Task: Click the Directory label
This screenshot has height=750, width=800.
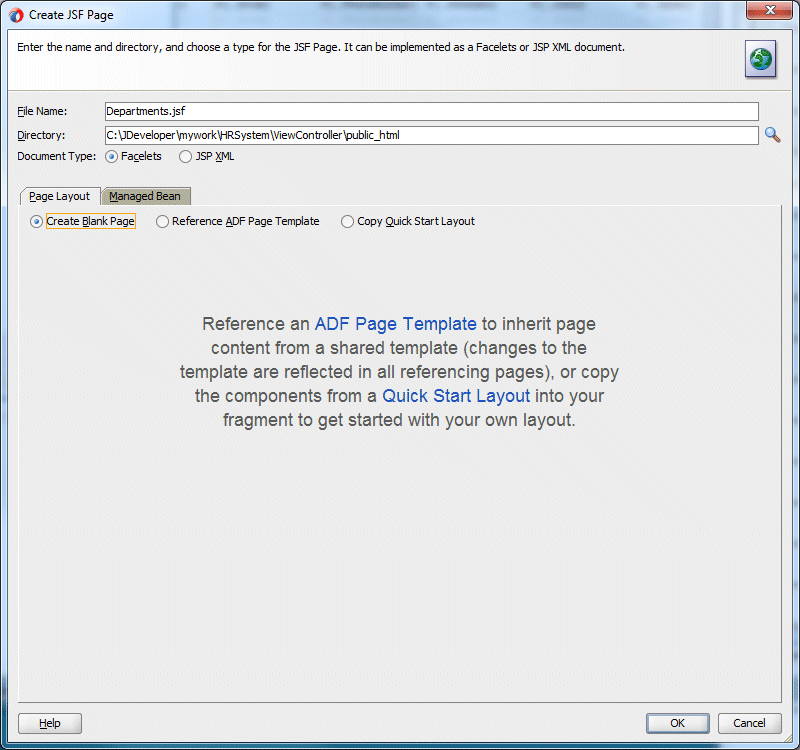Action: pos(41,135)
